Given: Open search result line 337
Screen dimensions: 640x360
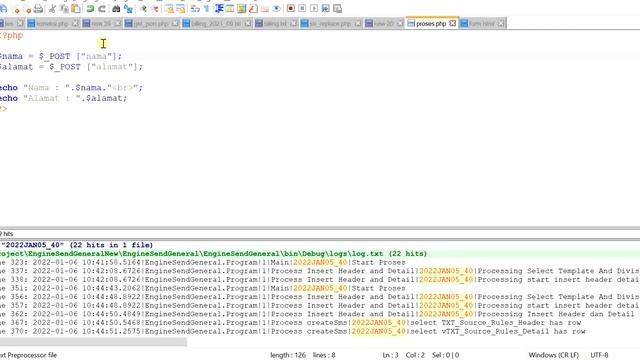Looking at the screenshot, I should point(320,271).
